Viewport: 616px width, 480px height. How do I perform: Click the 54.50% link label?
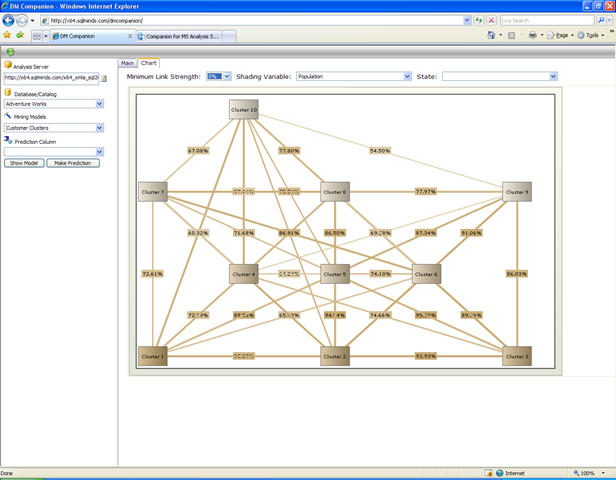[x=380, y=150]
